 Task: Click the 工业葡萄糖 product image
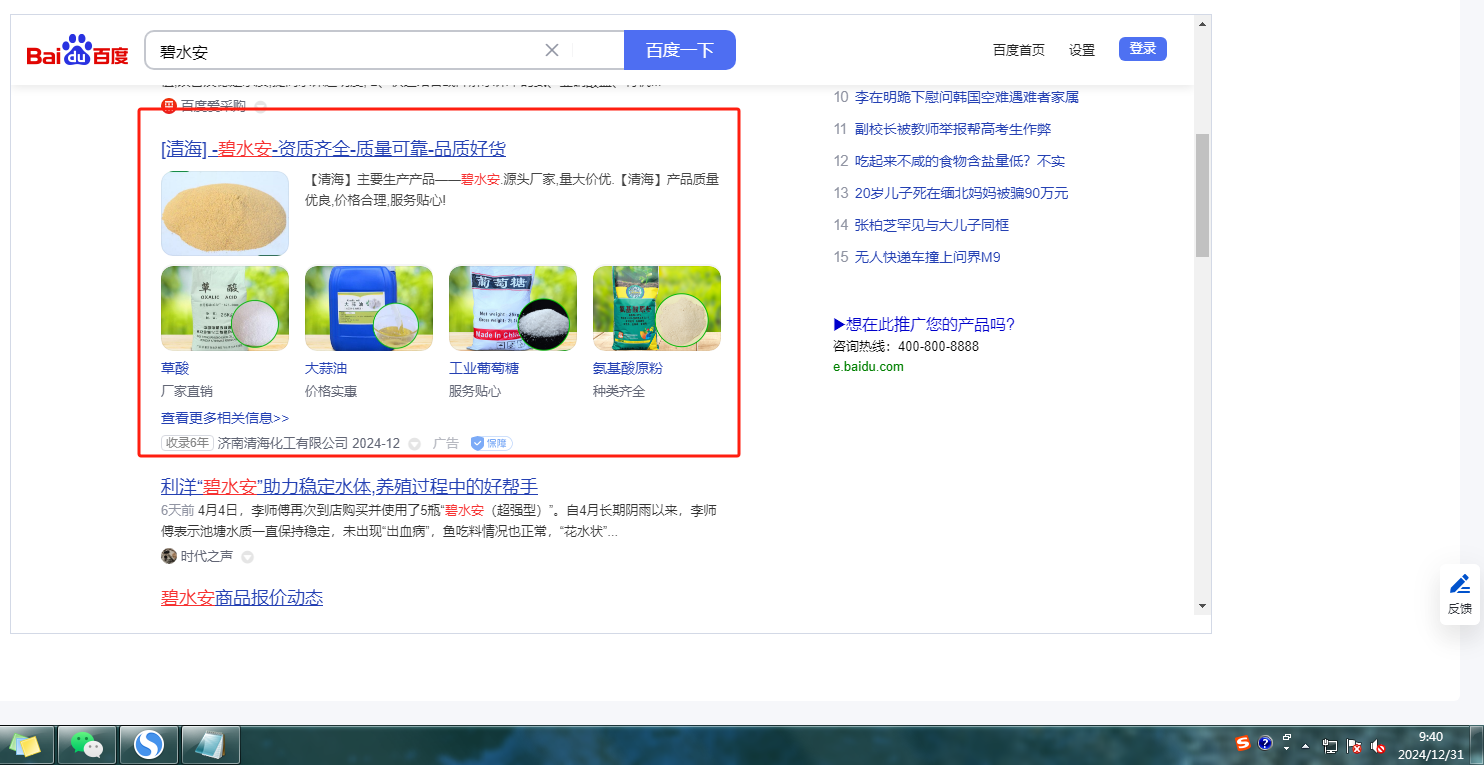513,308
